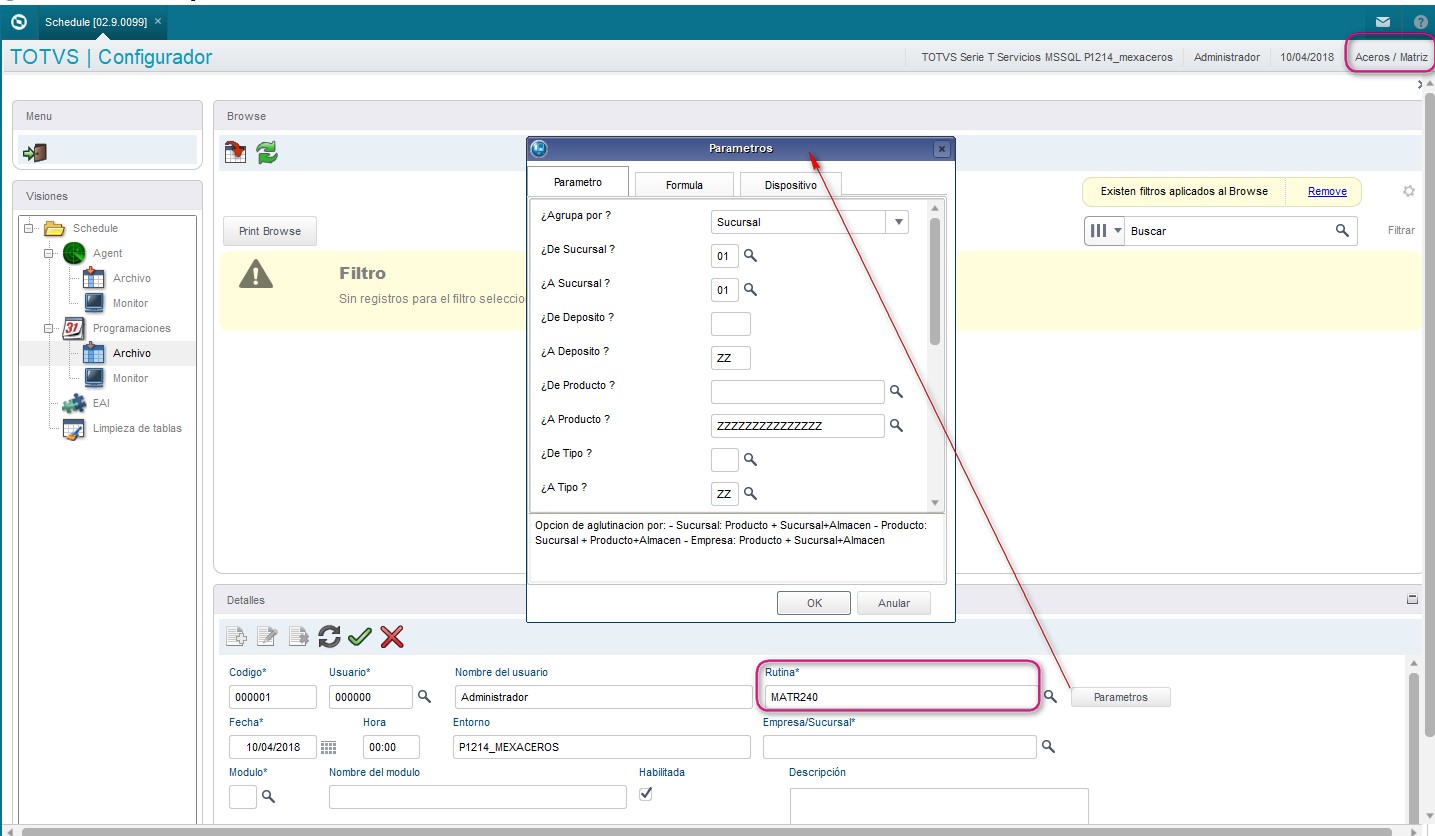Open the Modulo lookup magnifier
The width and height of the screenshot is (1435, 836).
(268, 796)
